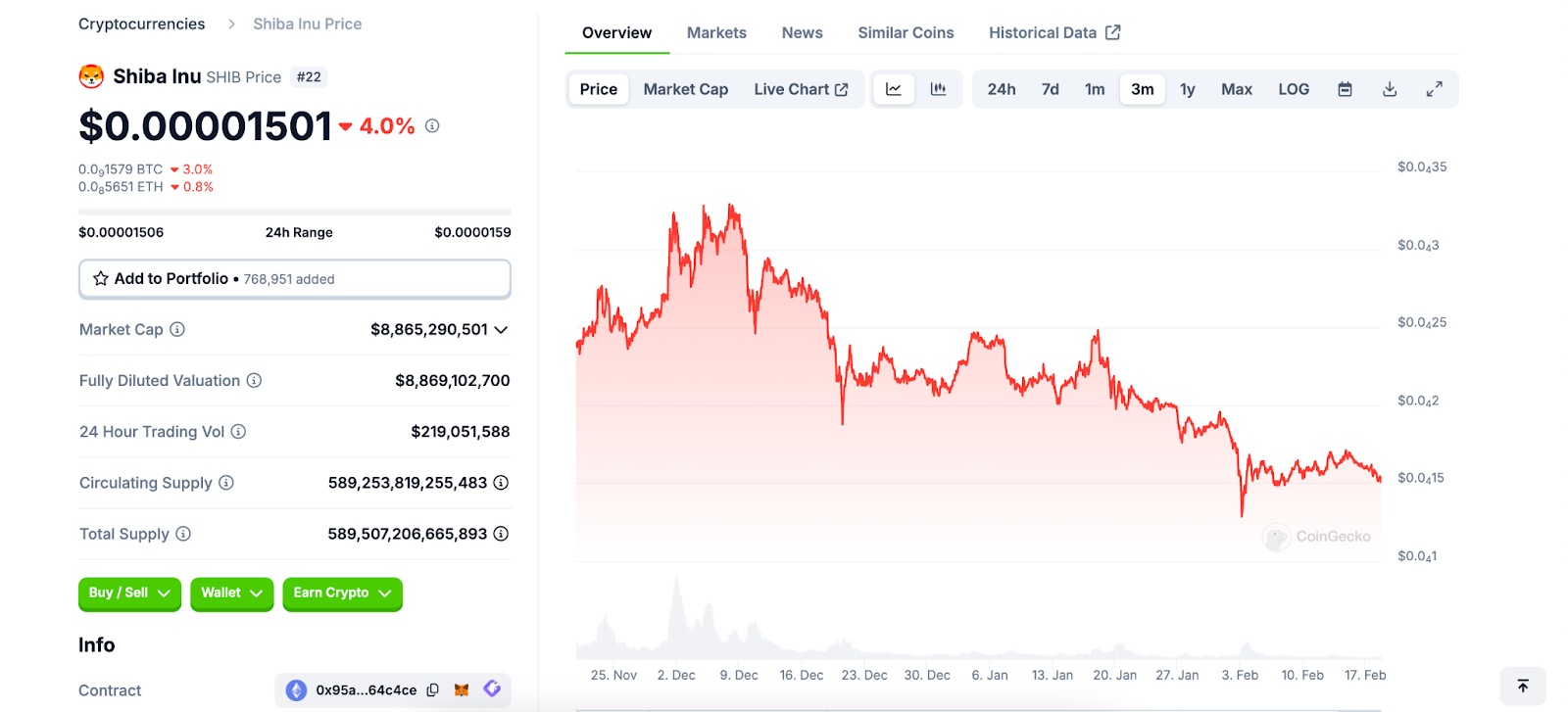Click the 24h low $0.00001506
Viewport: 1568px width, 712px height.
[x=122, y=232]
